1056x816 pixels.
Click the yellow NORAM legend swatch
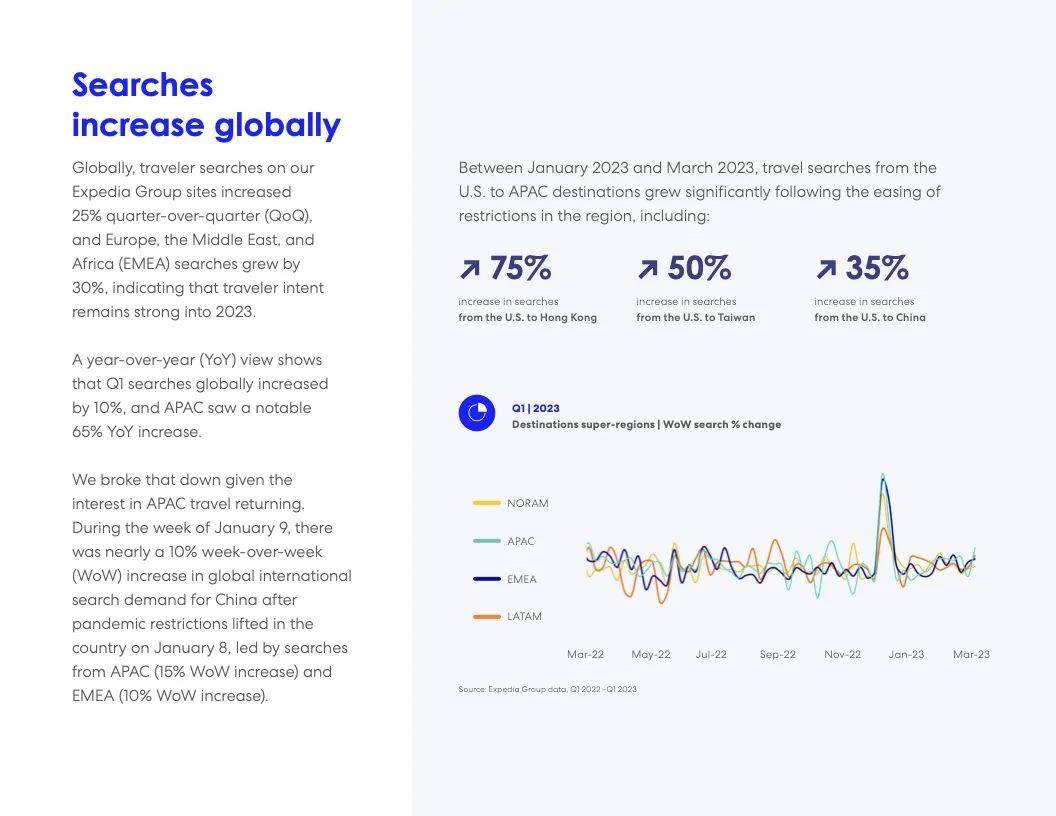tap(486, 503)
